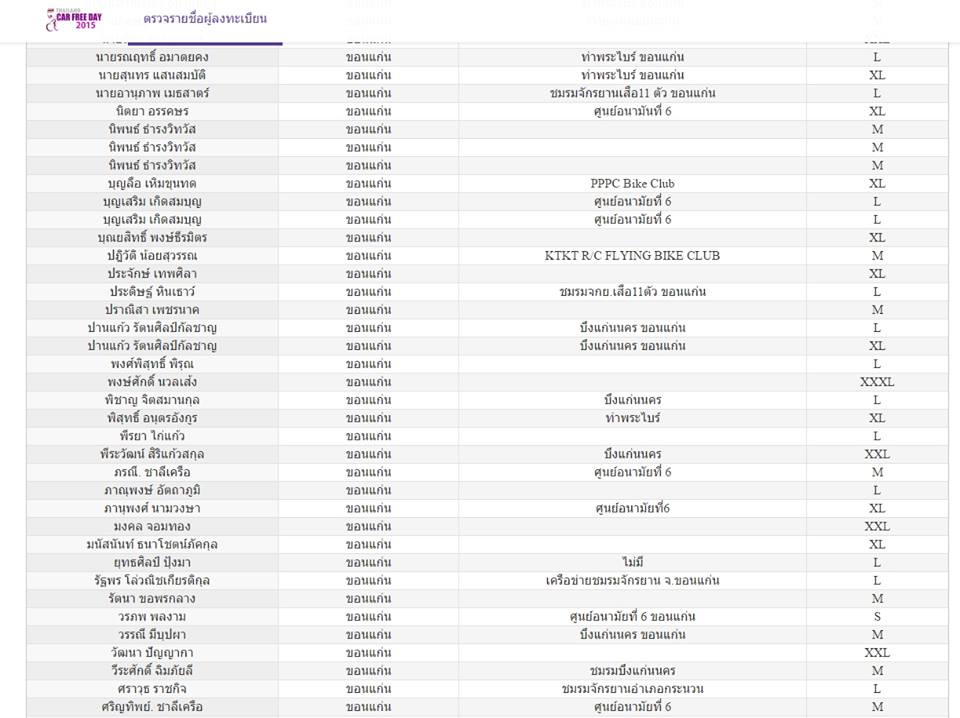Click ศูนย์อนามัยที่ 6 ขอนแก่น cell
960x718 pixels.
pos(632,616)
